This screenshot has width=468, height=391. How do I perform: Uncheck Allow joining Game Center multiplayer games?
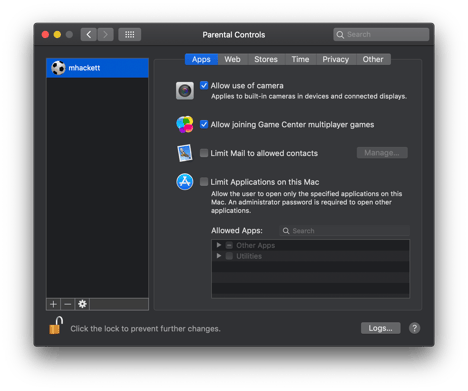[x=204, y=124]
